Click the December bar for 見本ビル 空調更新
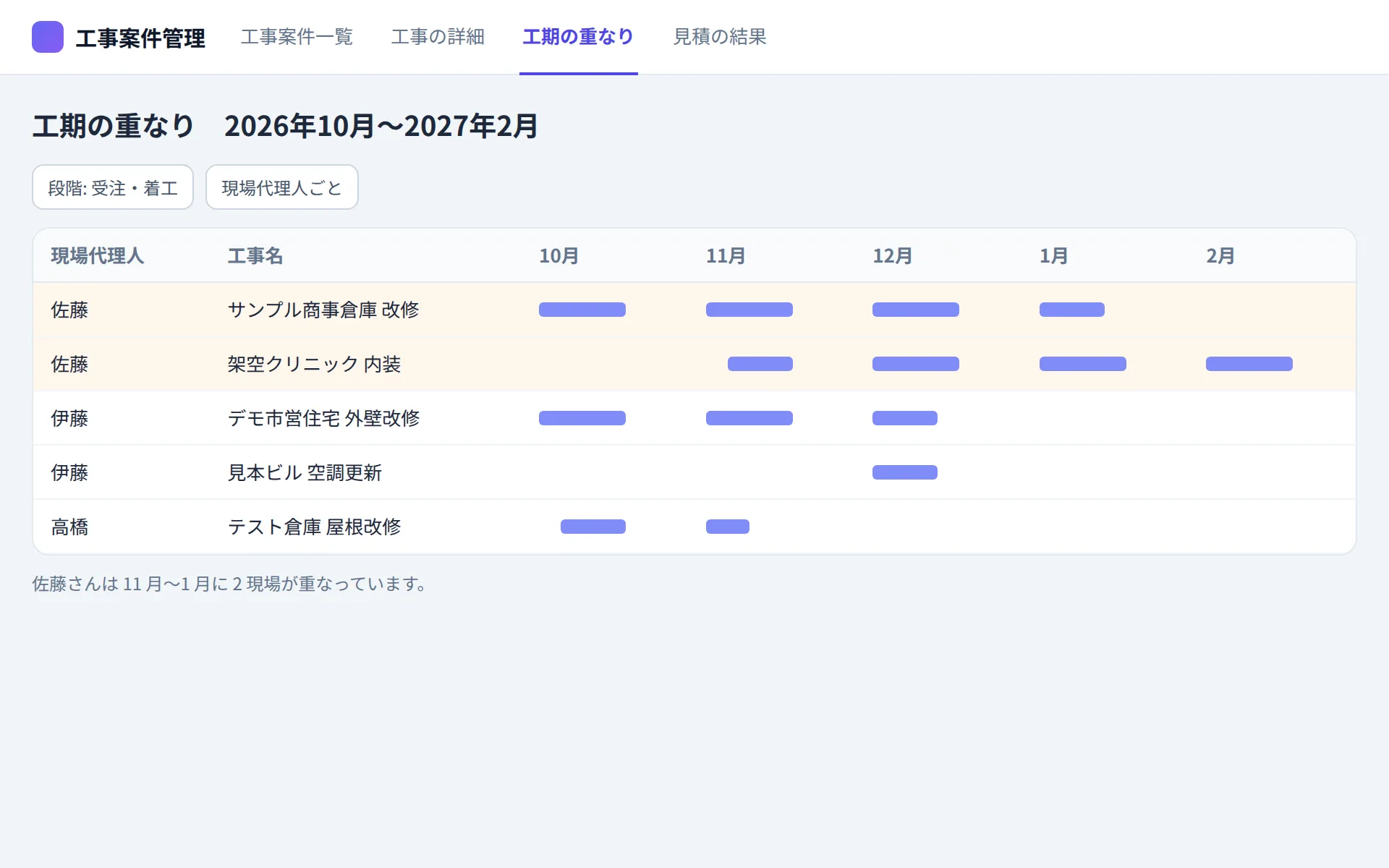 pyautogui.click(x=905, y=472)
